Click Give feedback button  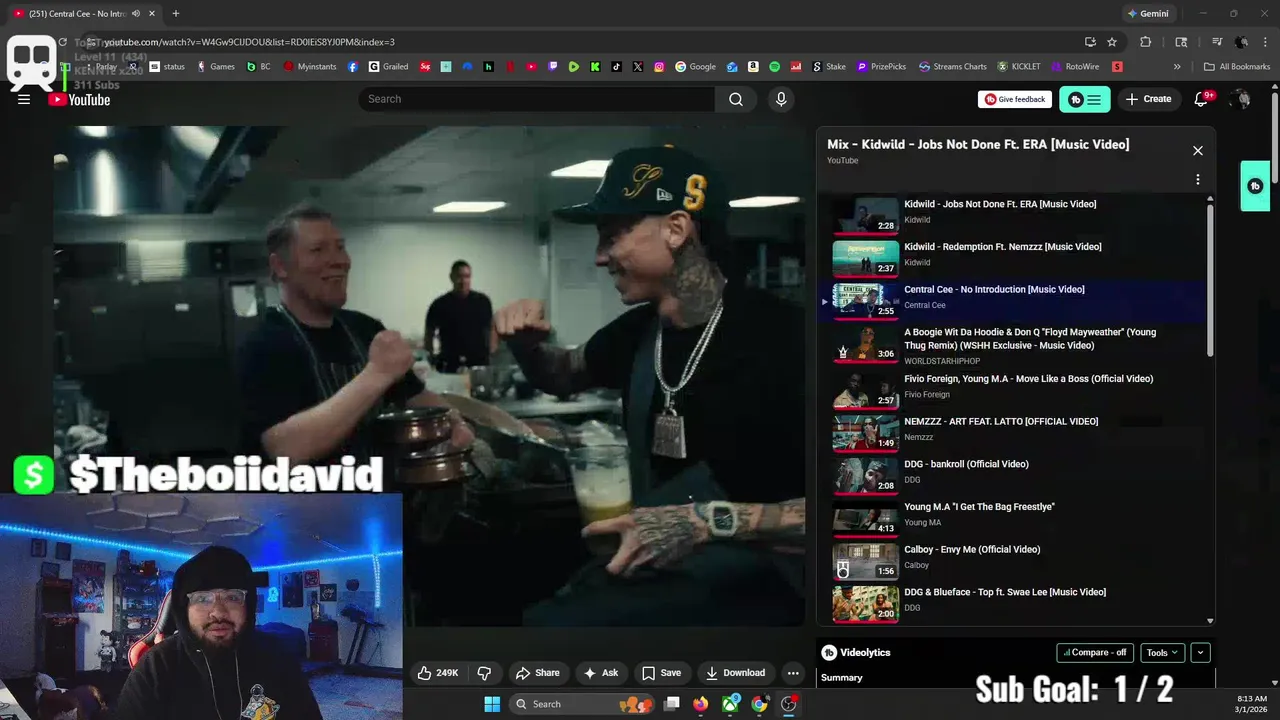click(x=1015, y=99)
